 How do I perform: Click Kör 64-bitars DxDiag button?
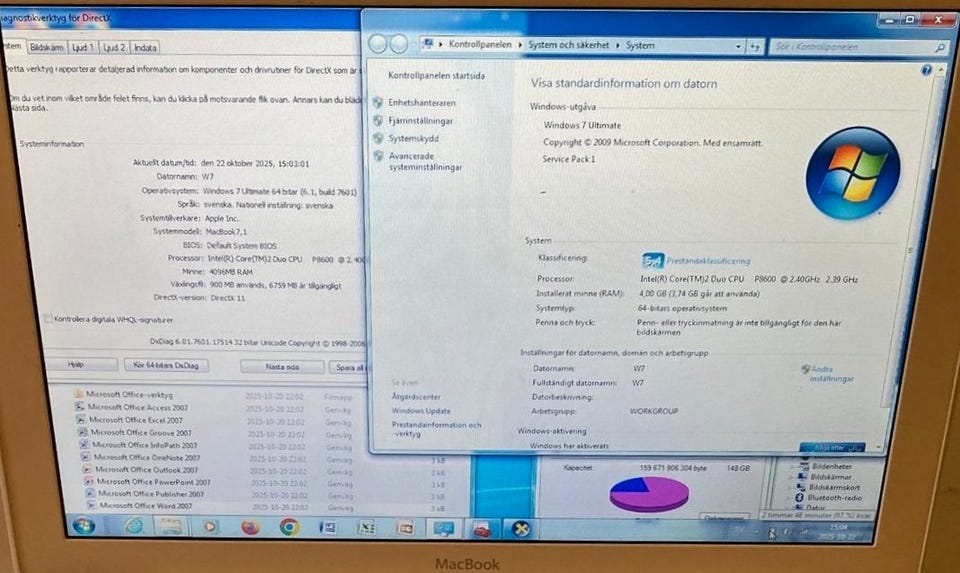(x=166, y=365)
